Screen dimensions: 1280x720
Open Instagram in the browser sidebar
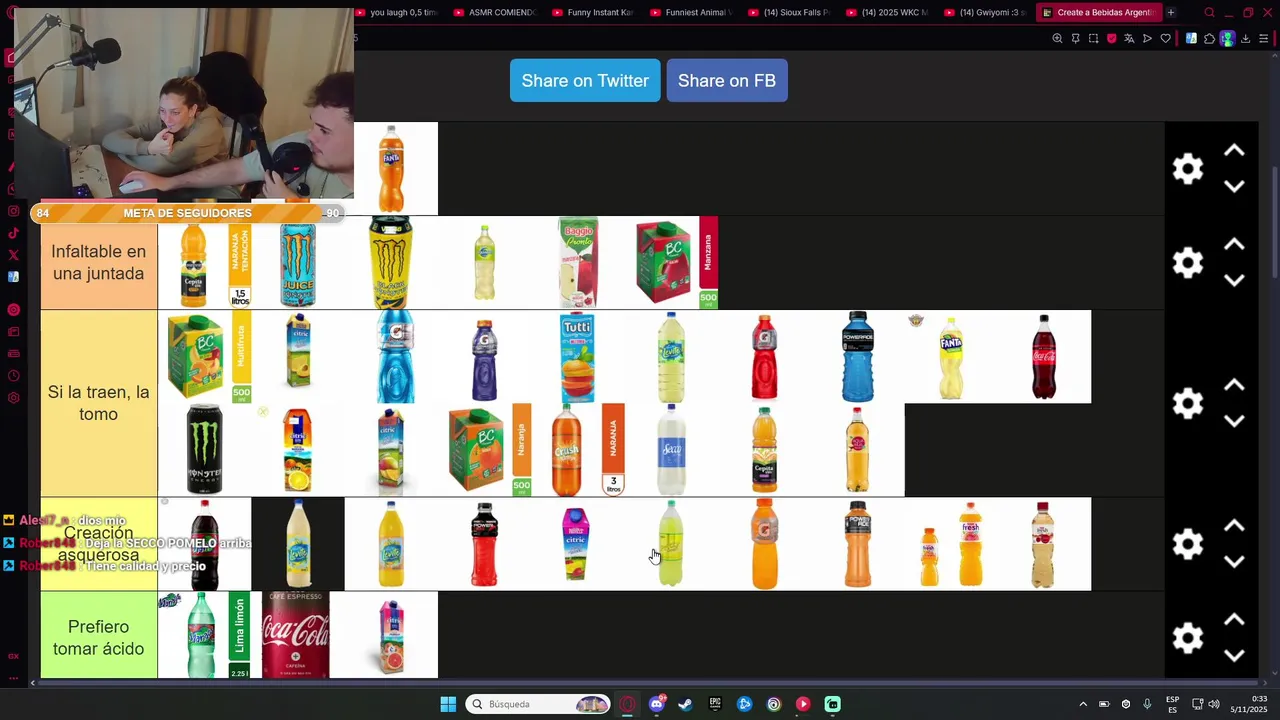click(13, 211)
